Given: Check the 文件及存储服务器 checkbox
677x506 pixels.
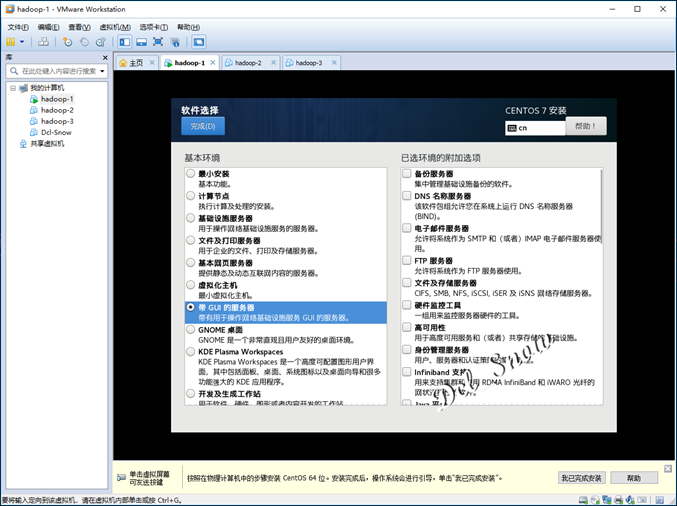Looking at the screenshot, I should pyautogui.click(x=407, y=283).
